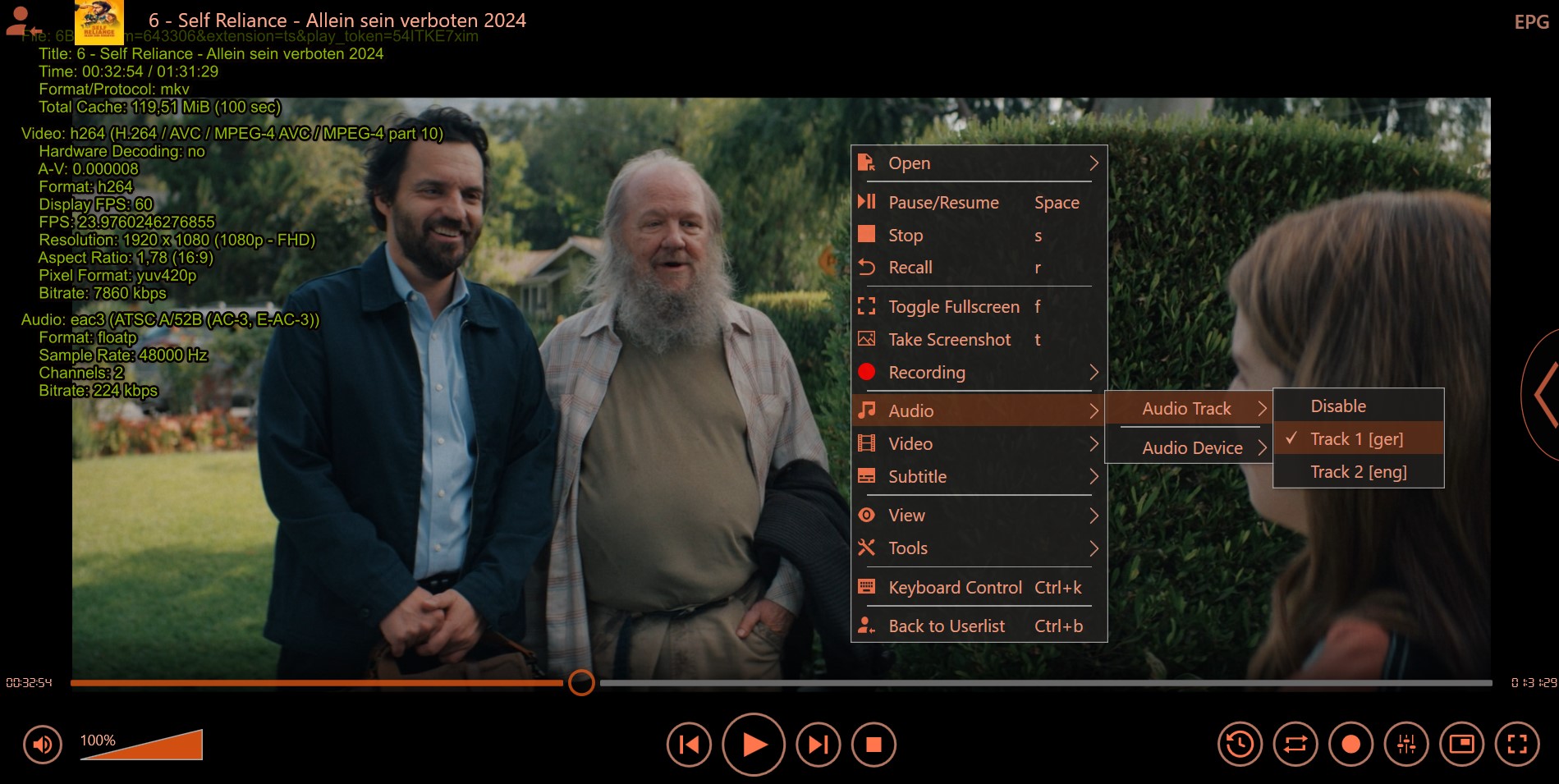This screenshot has width=1559, height=784.
Task: Open Keyboard Control from the menu
Action: point(979,588)
